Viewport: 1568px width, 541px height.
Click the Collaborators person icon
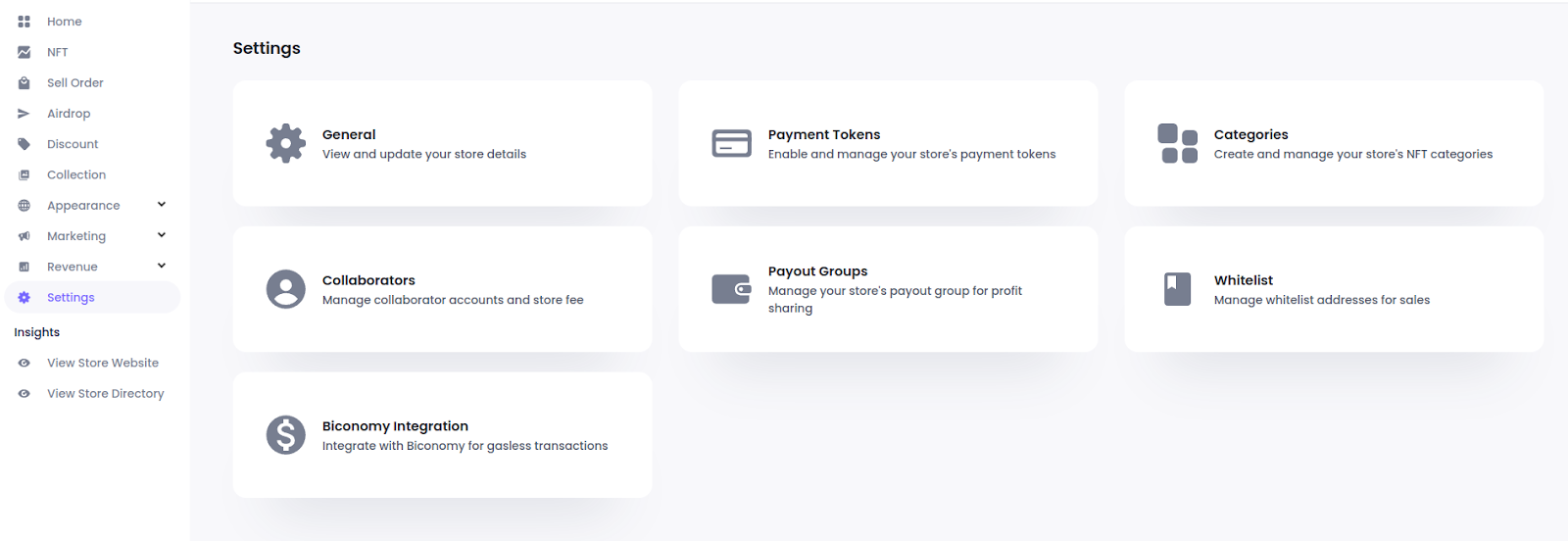click(x=285, y=289)
